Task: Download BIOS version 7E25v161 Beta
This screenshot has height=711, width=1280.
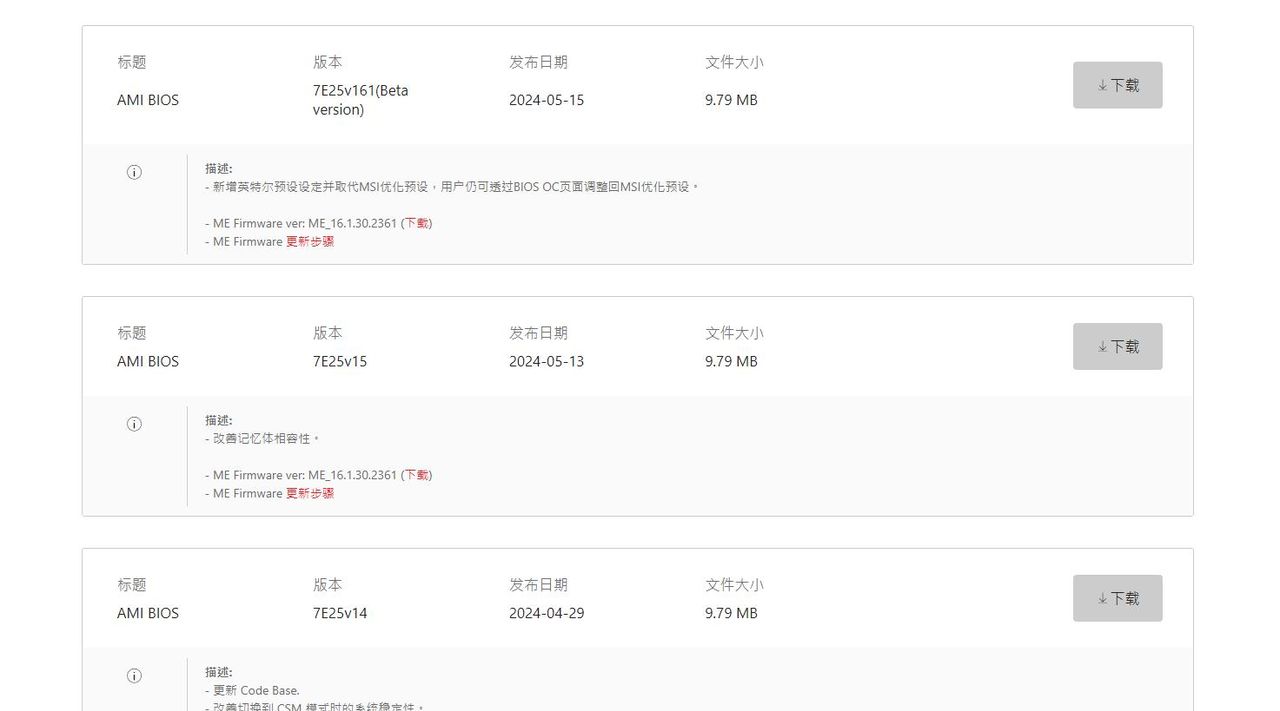Action: [1117, 85]
